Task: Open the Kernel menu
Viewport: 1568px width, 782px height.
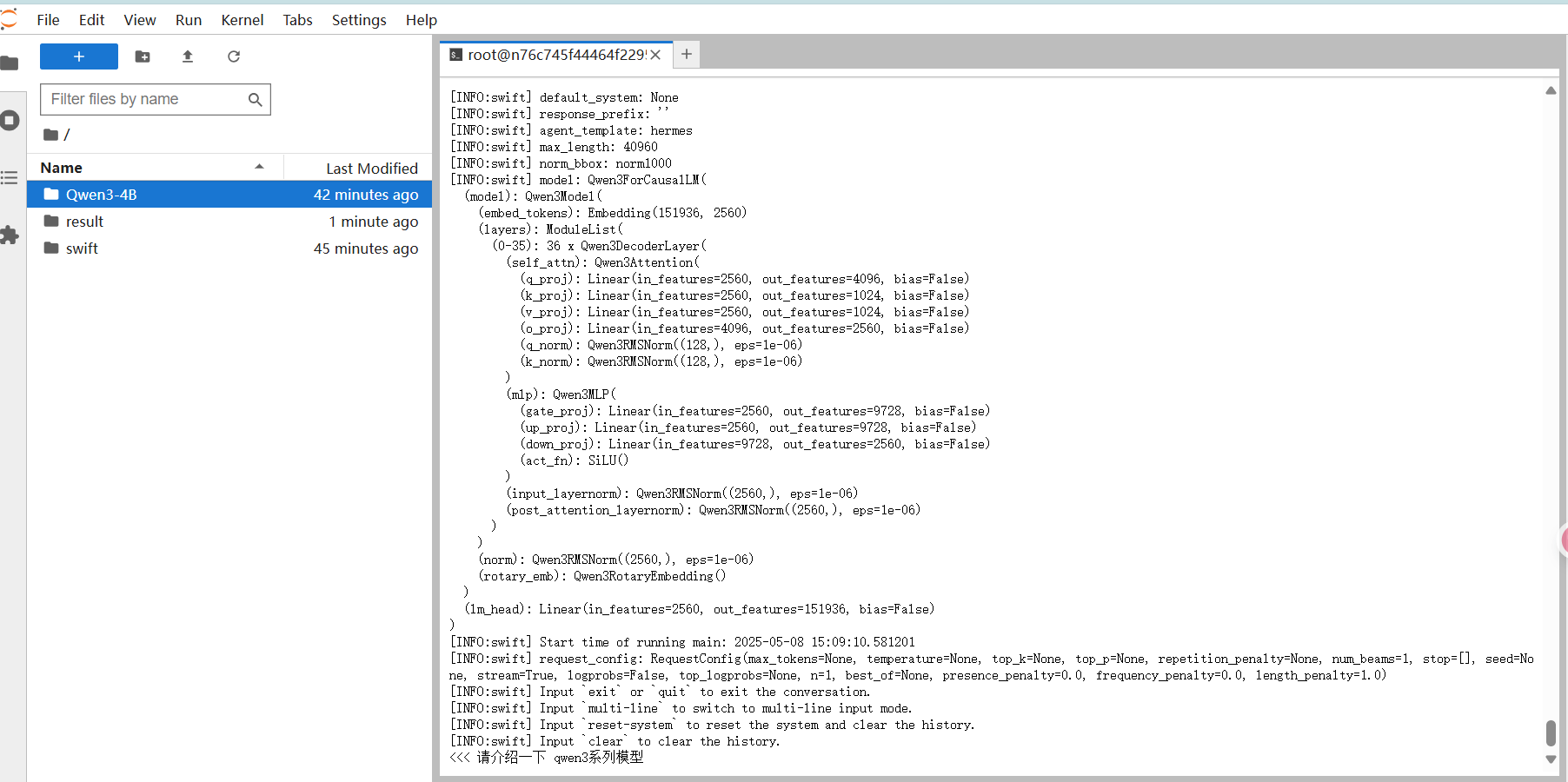Action: point(243,20)
